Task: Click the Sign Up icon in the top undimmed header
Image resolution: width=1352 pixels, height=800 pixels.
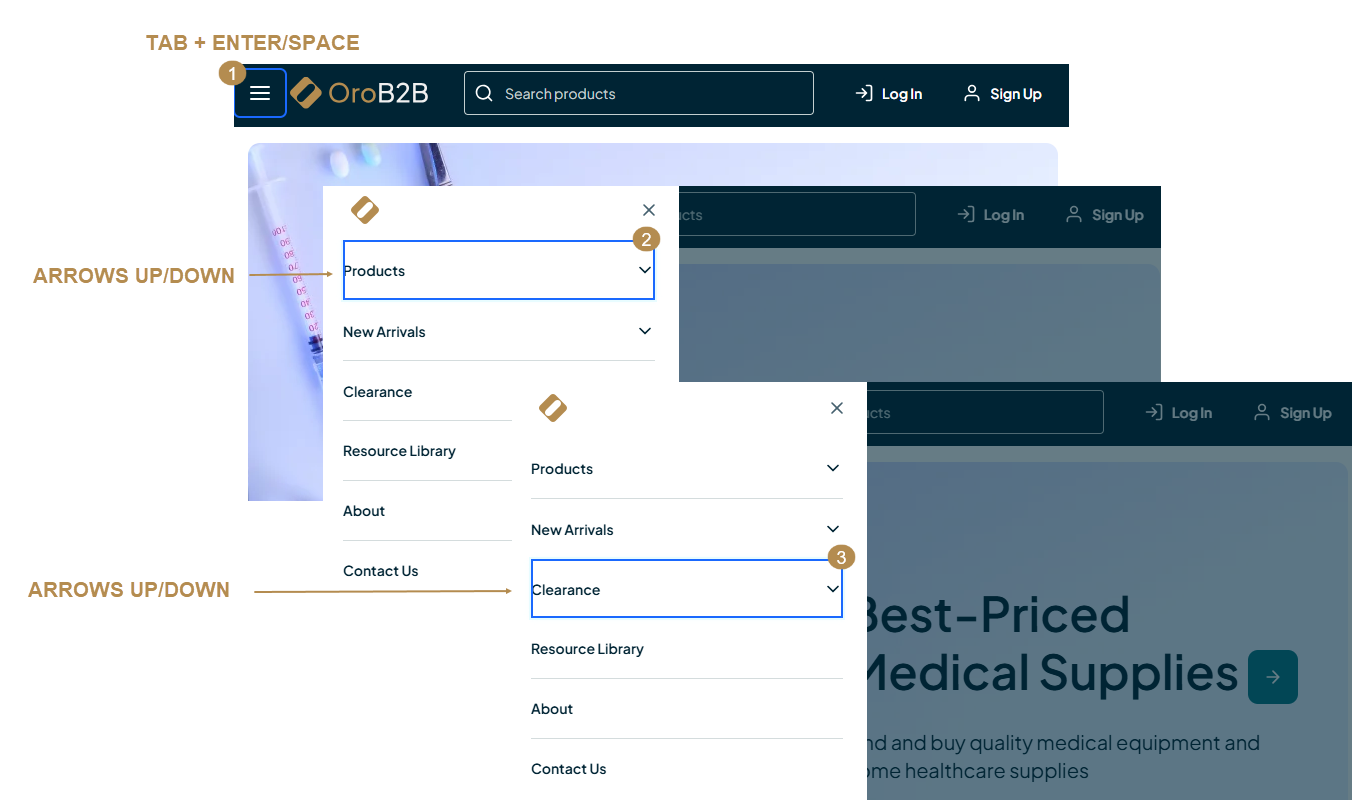Action: tap(971, 93)
